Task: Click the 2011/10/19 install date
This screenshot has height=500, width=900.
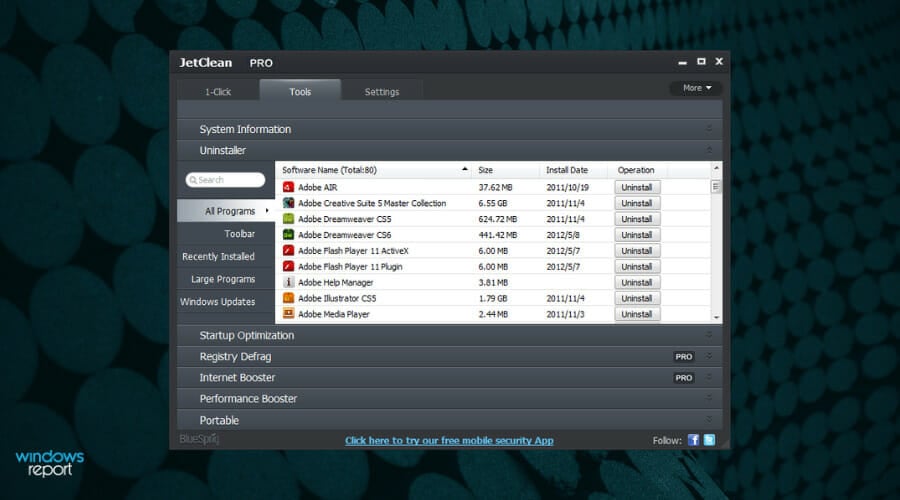Action: [x=567, y=187]
